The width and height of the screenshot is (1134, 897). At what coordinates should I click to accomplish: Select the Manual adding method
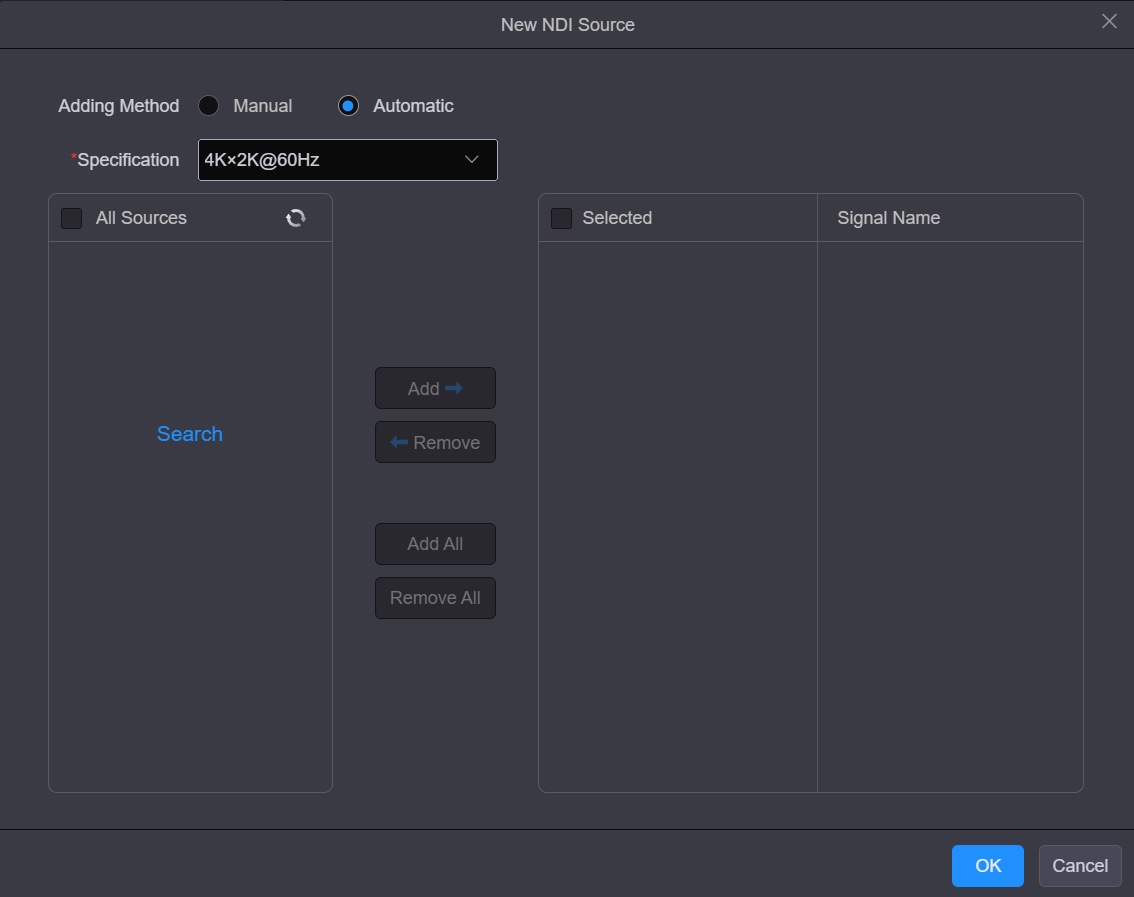[x=208, y=105]
